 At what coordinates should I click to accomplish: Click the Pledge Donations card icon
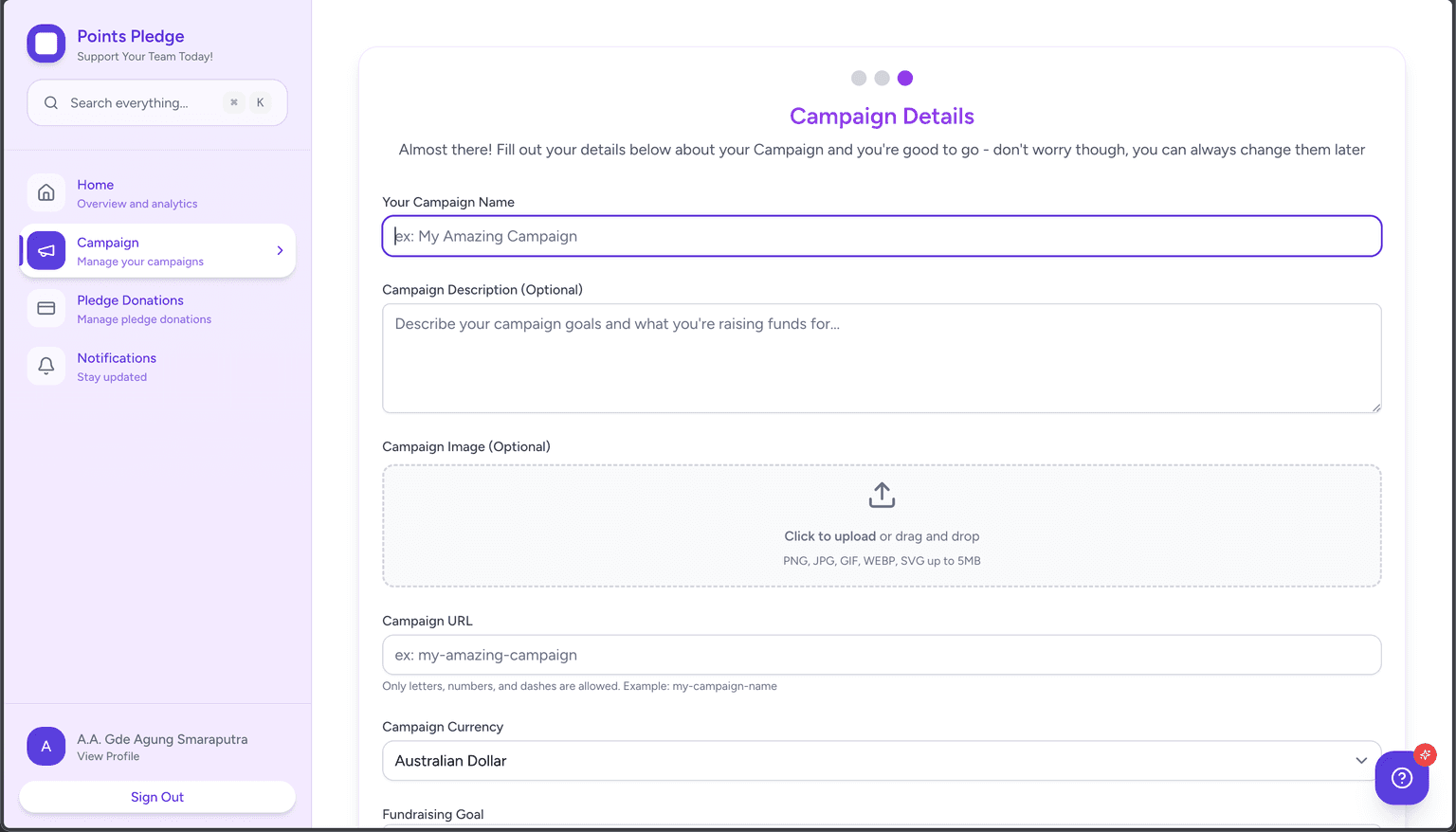coord(45,309)
